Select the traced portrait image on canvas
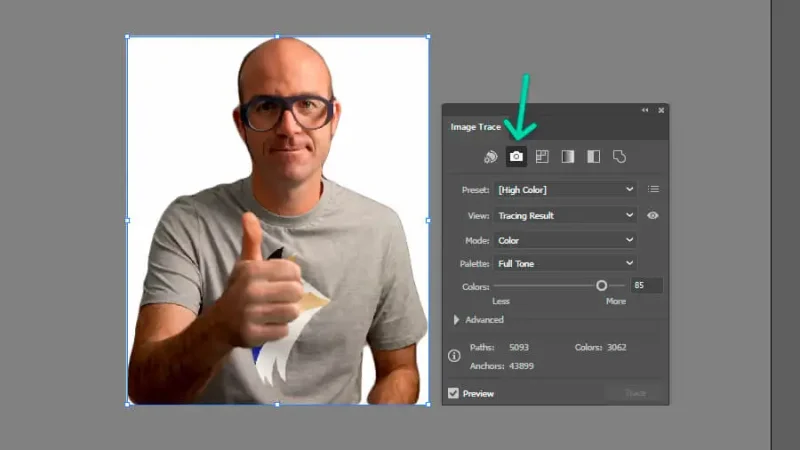 [278, 220]
